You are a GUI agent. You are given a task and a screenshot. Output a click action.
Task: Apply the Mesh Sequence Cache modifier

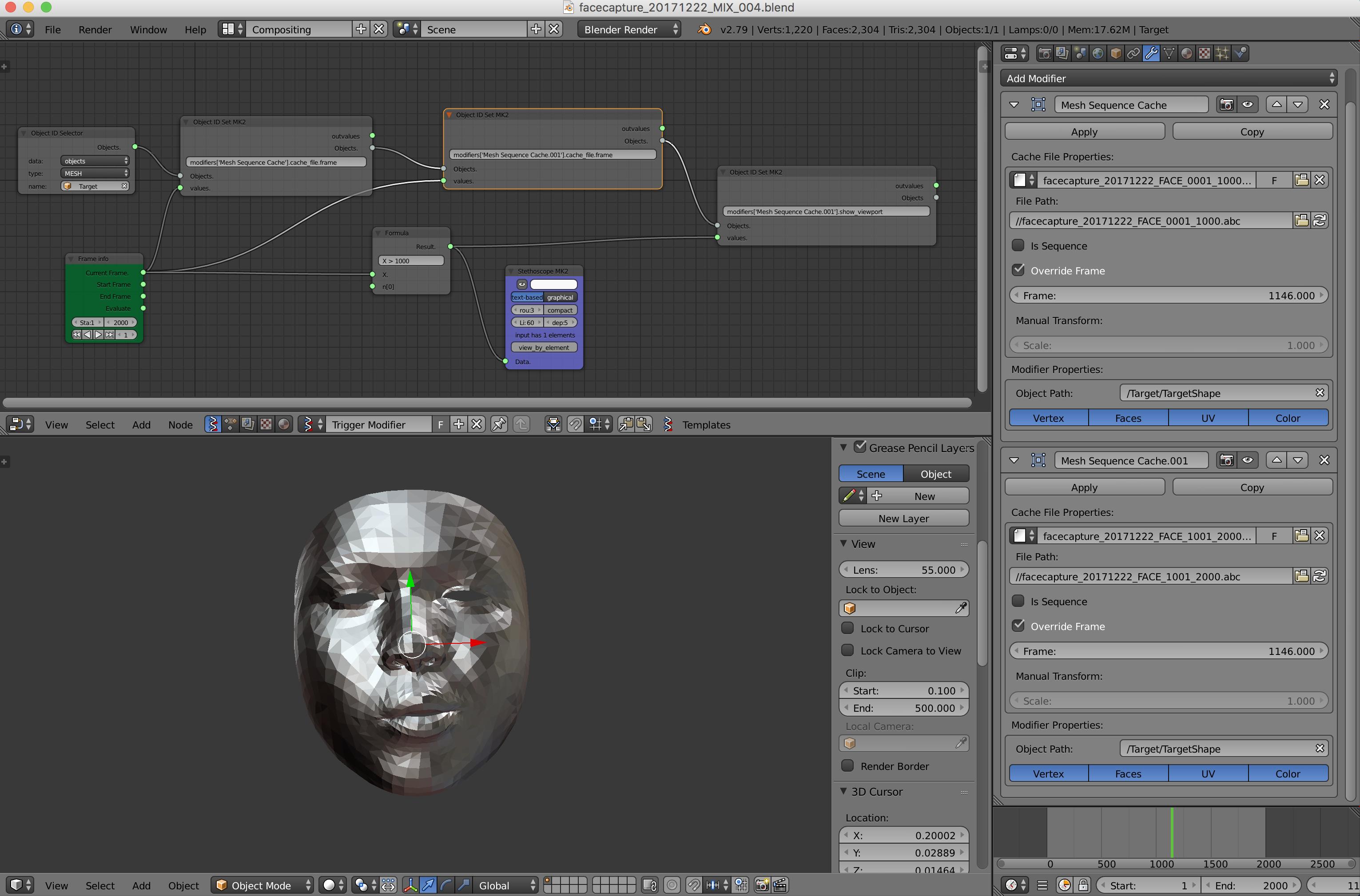1084,131
